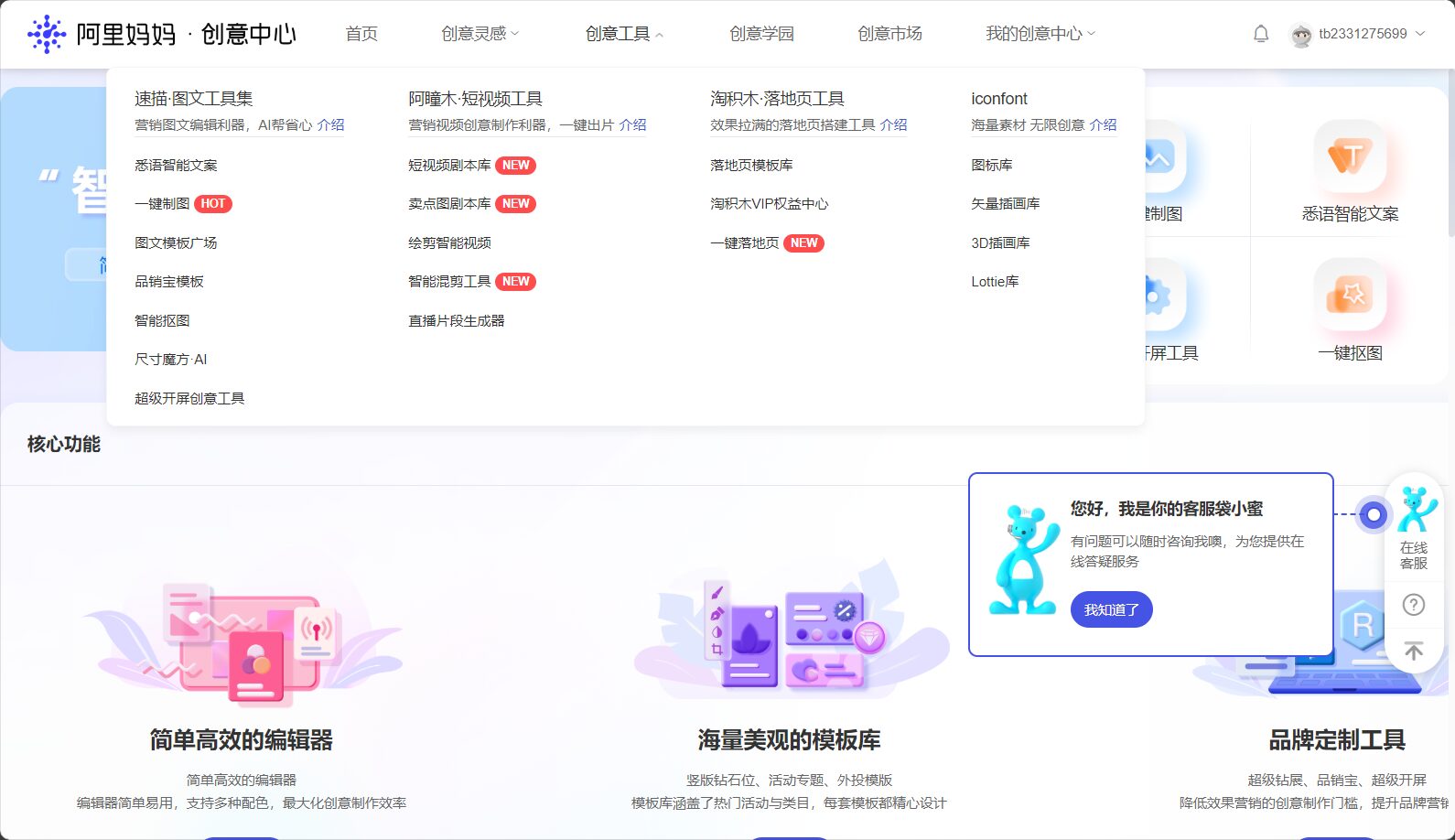Click the 速描·图文工具集 heading

tap(193, 99)
